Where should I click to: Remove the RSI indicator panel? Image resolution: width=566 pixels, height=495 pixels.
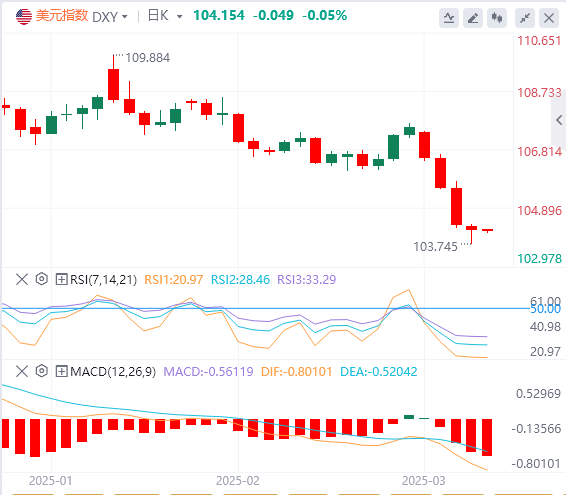click(22, 279)
